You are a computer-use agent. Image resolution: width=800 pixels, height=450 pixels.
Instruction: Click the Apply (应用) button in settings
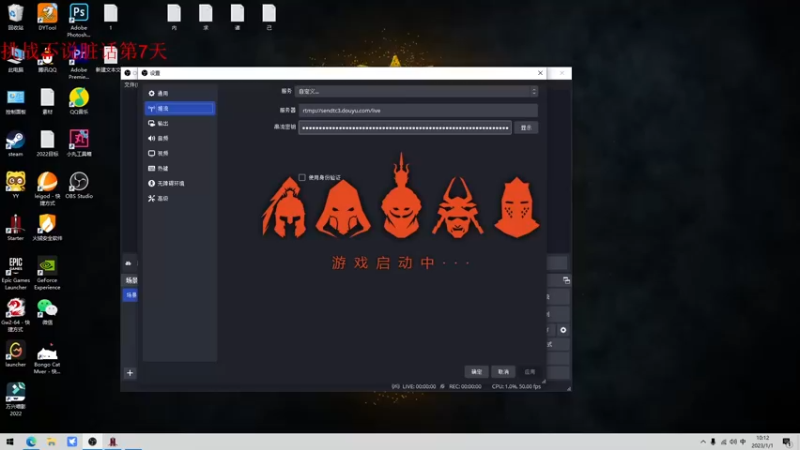click(530, 372)
